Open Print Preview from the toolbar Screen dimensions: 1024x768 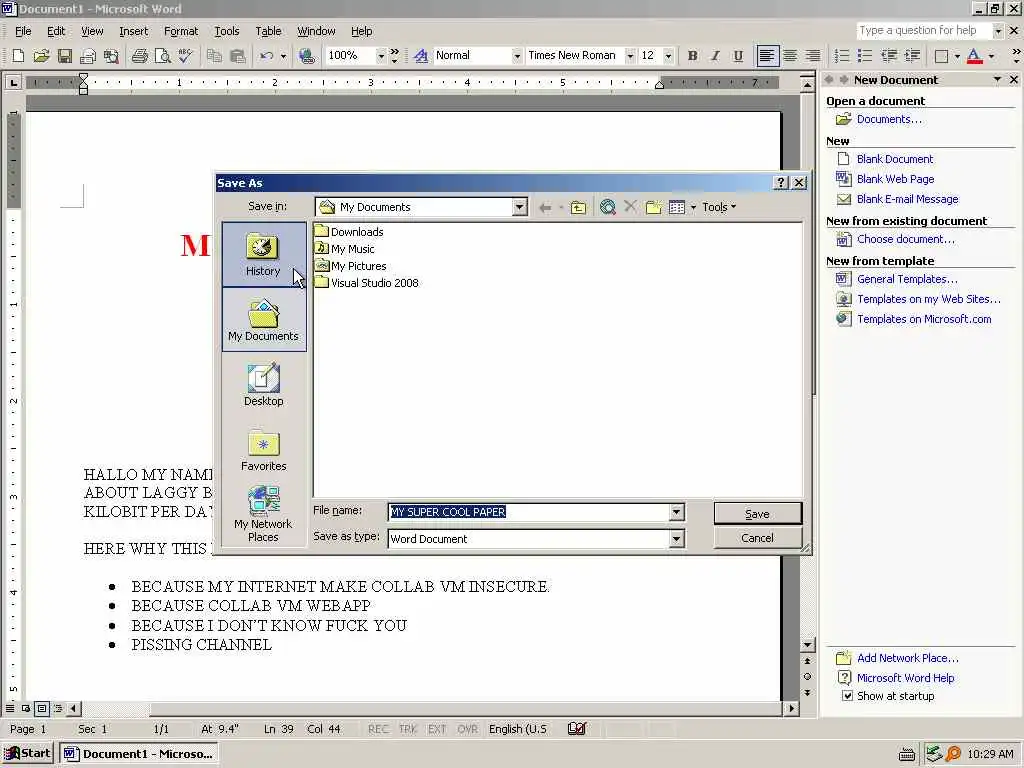click(x=162, y=56)
